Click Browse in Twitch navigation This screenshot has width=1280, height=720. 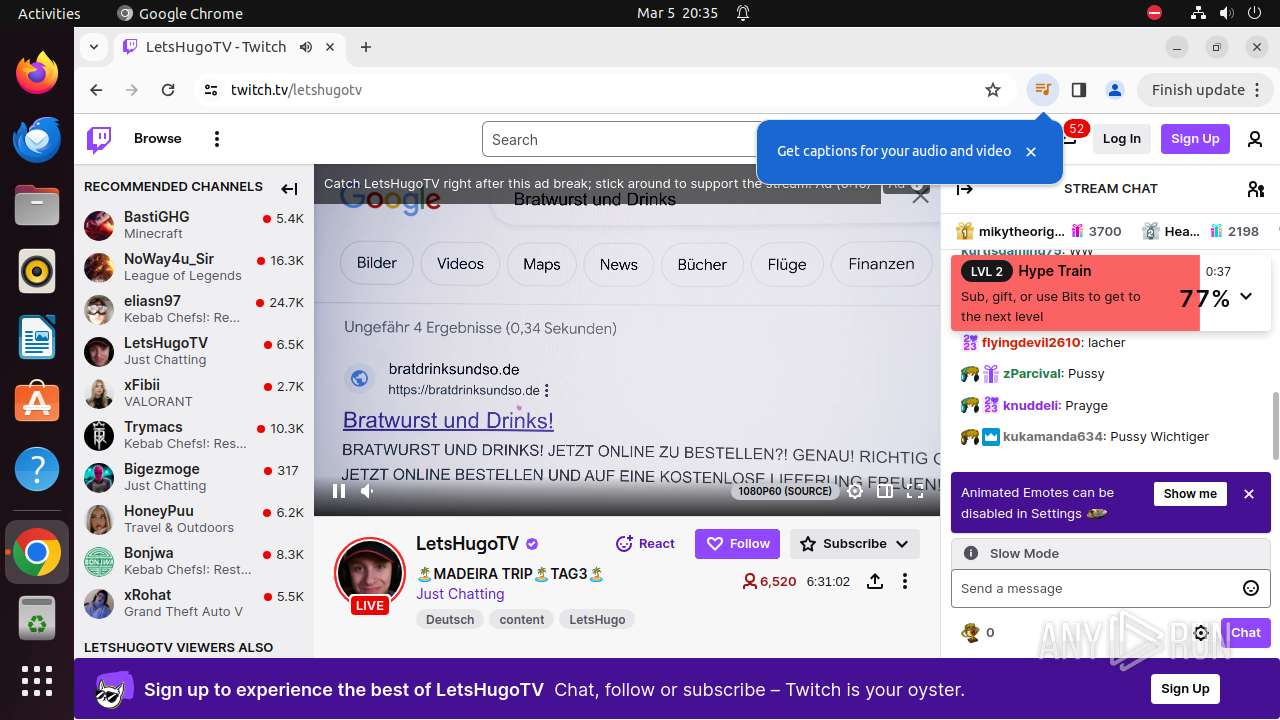pyautogui.click(x=158, y=139)
